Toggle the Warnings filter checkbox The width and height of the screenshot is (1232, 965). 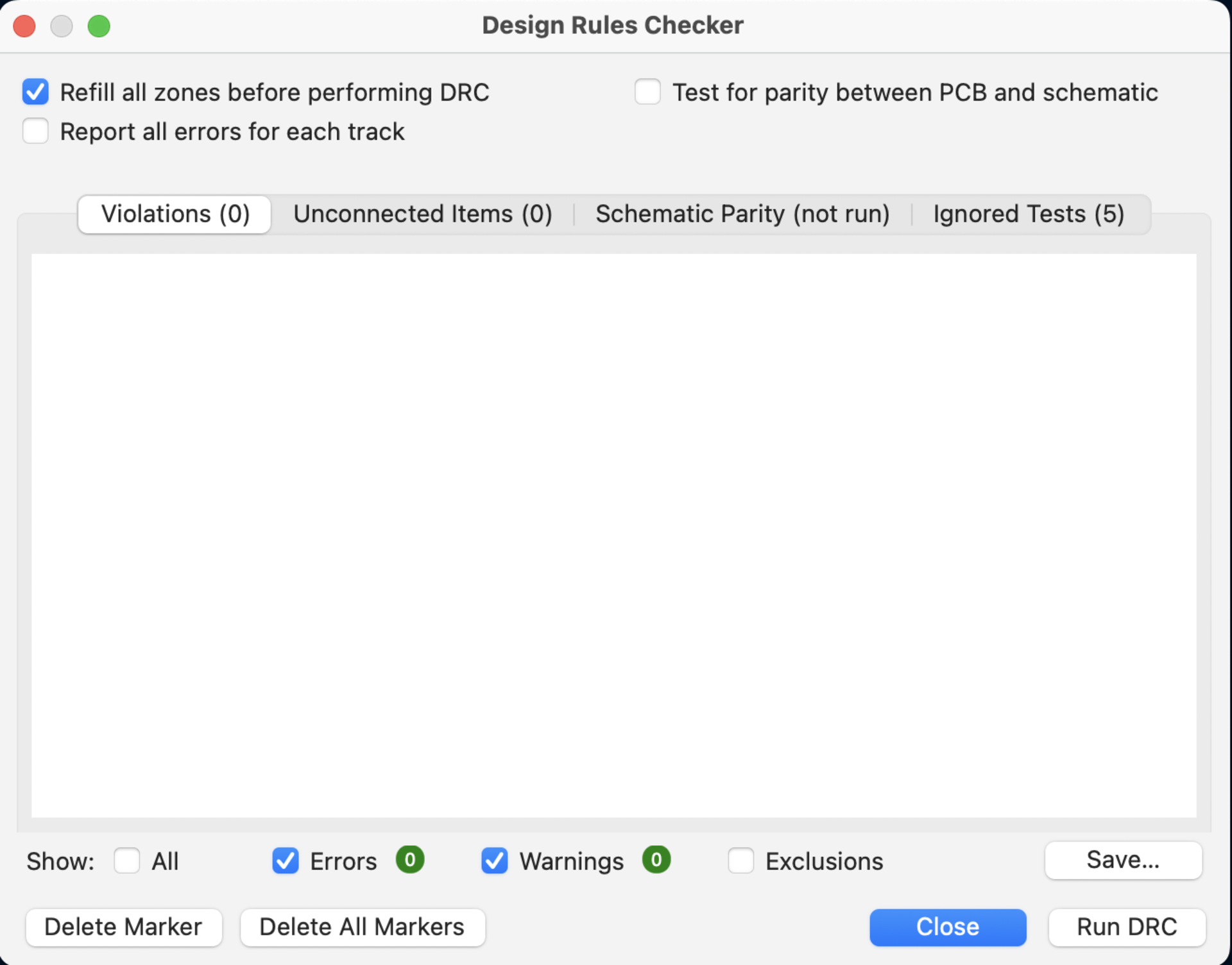pos(494,860)
